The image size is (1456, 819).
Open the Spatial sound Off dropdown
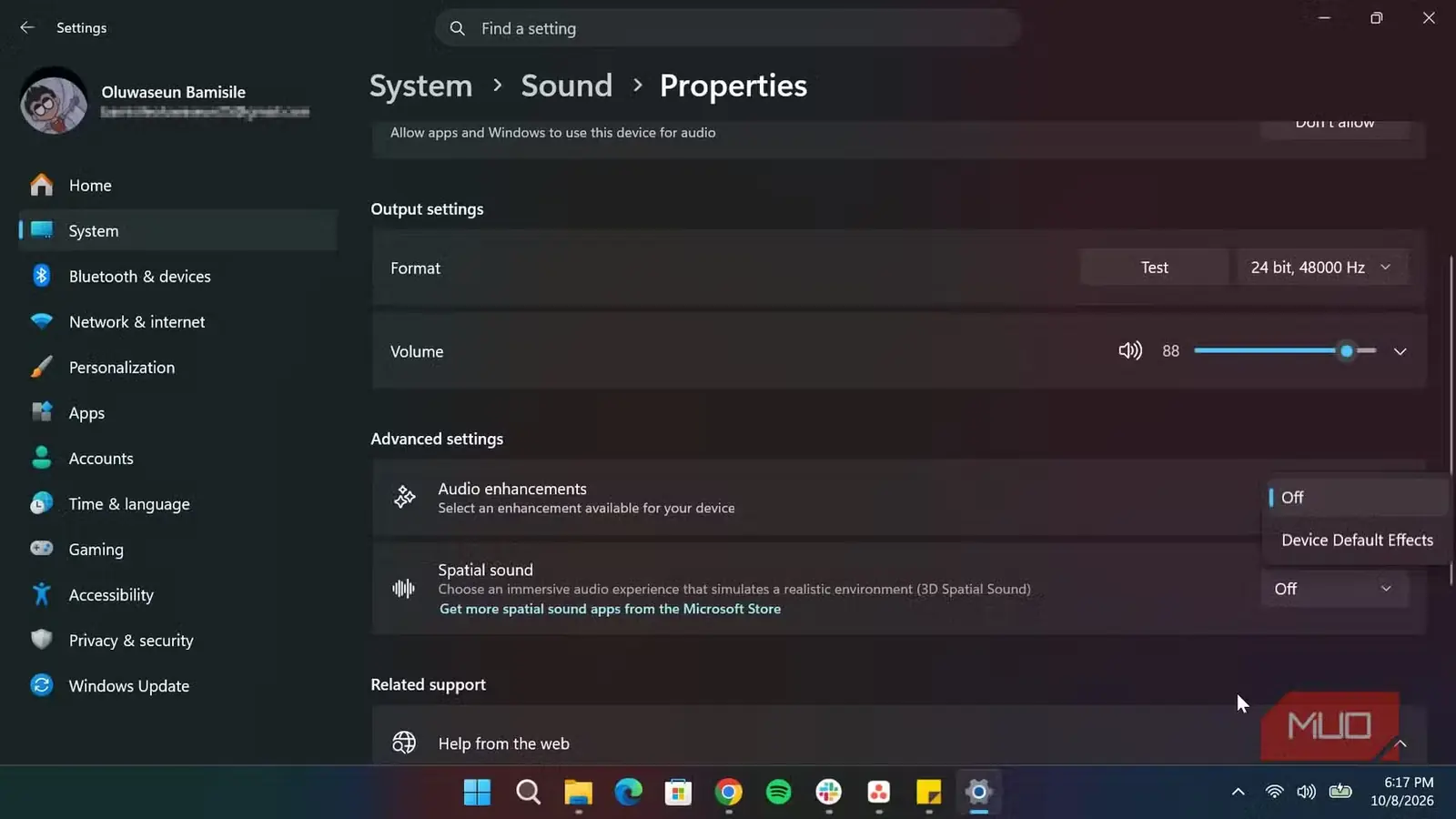(1335, 589)
